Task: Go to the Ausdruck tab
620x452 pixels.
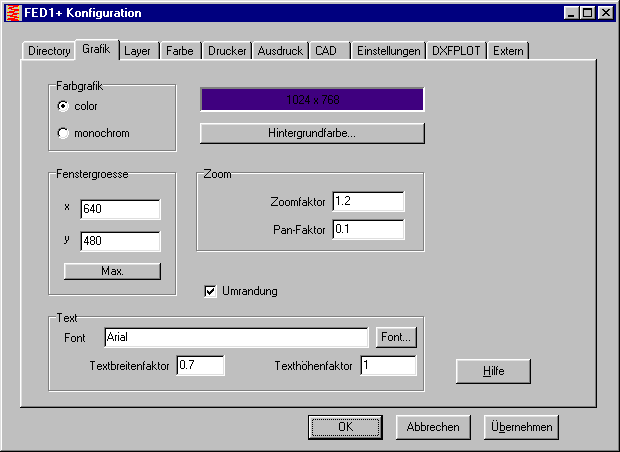Action: coord(280,51)
